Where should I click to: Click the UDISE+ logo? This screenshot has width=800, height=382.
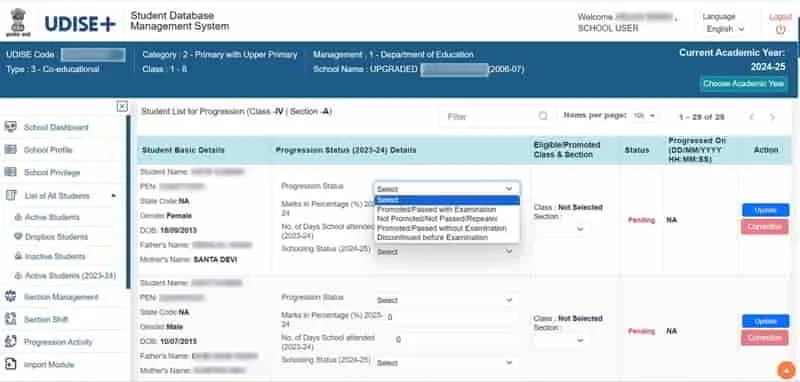[x=80, y=23]
